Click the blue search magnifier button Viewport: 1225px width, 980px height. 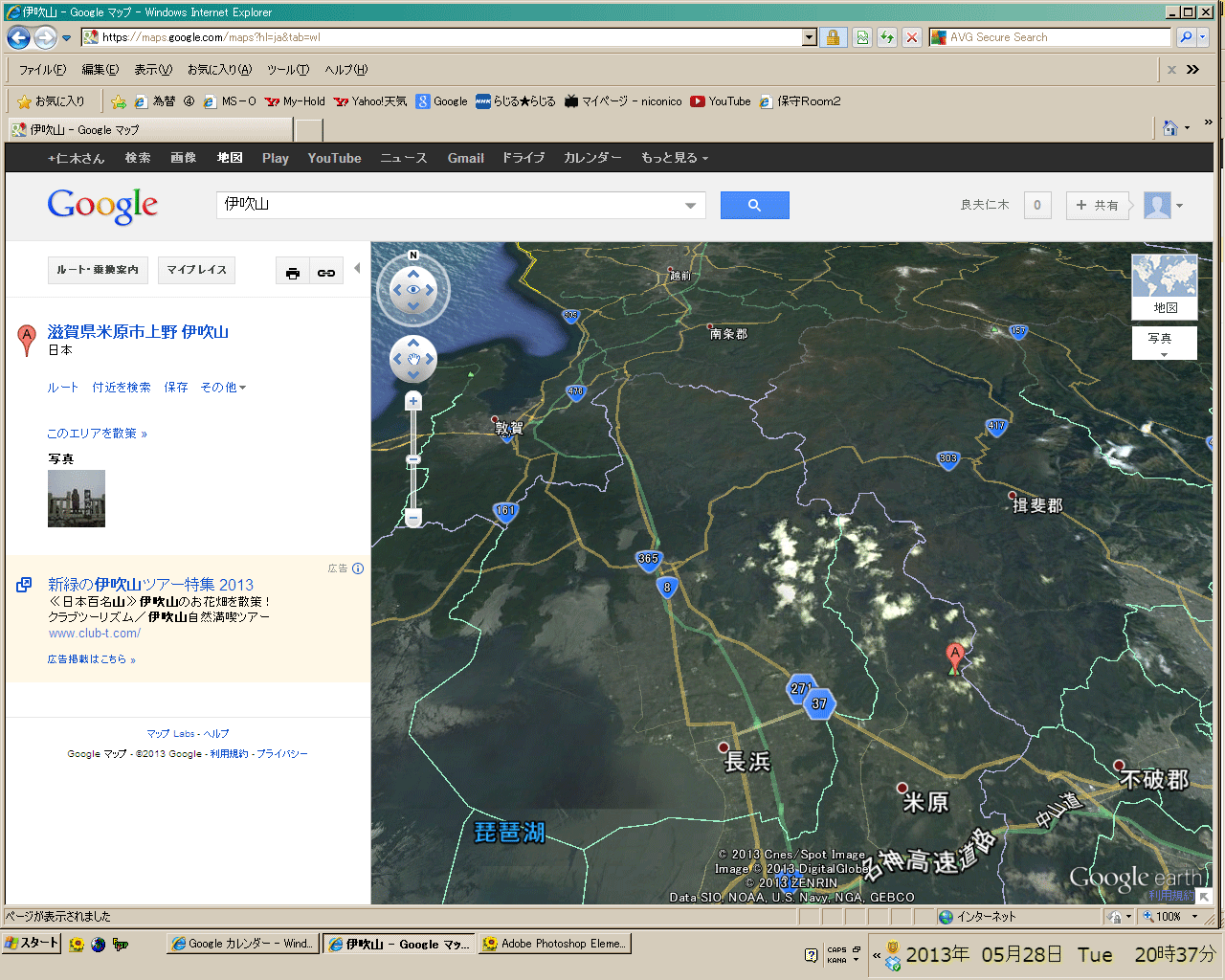[754, 205]
